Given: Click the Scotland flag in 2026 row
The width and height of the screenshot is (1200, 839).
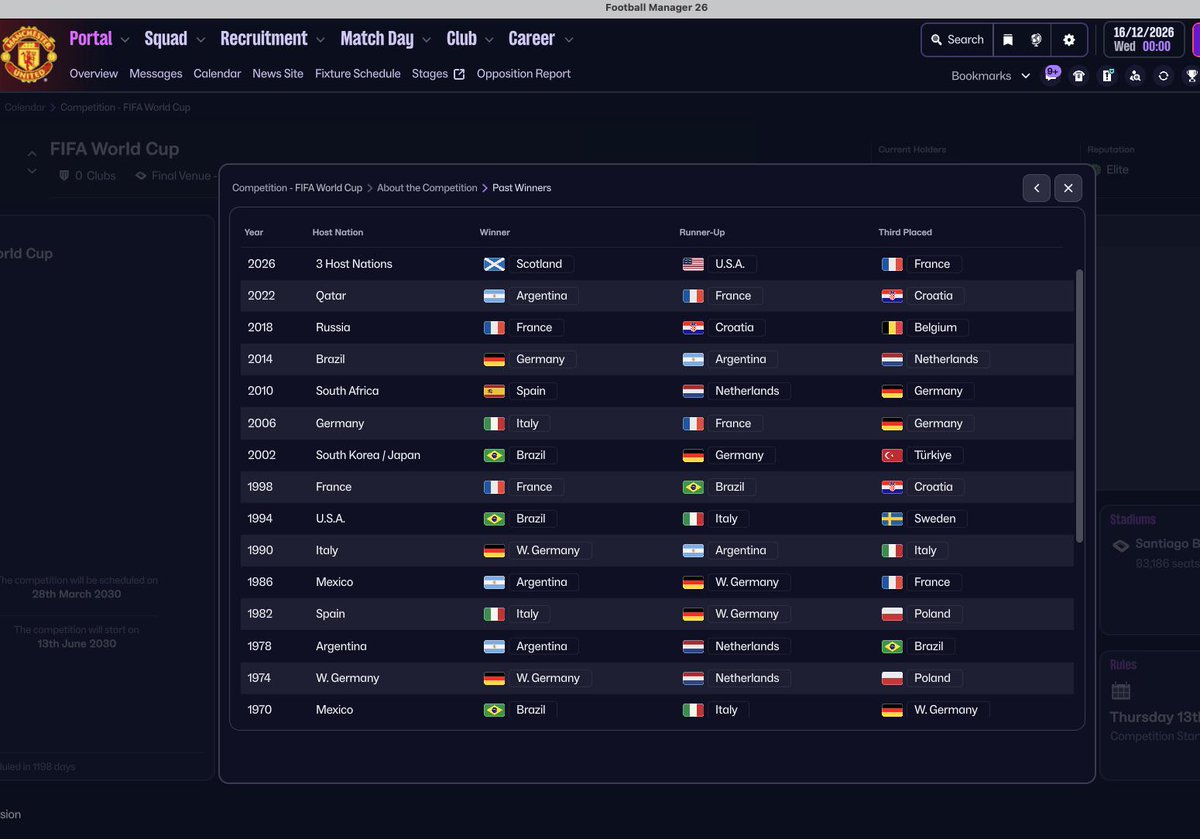Looking at the screenshot, I should [x=493, y=264].
